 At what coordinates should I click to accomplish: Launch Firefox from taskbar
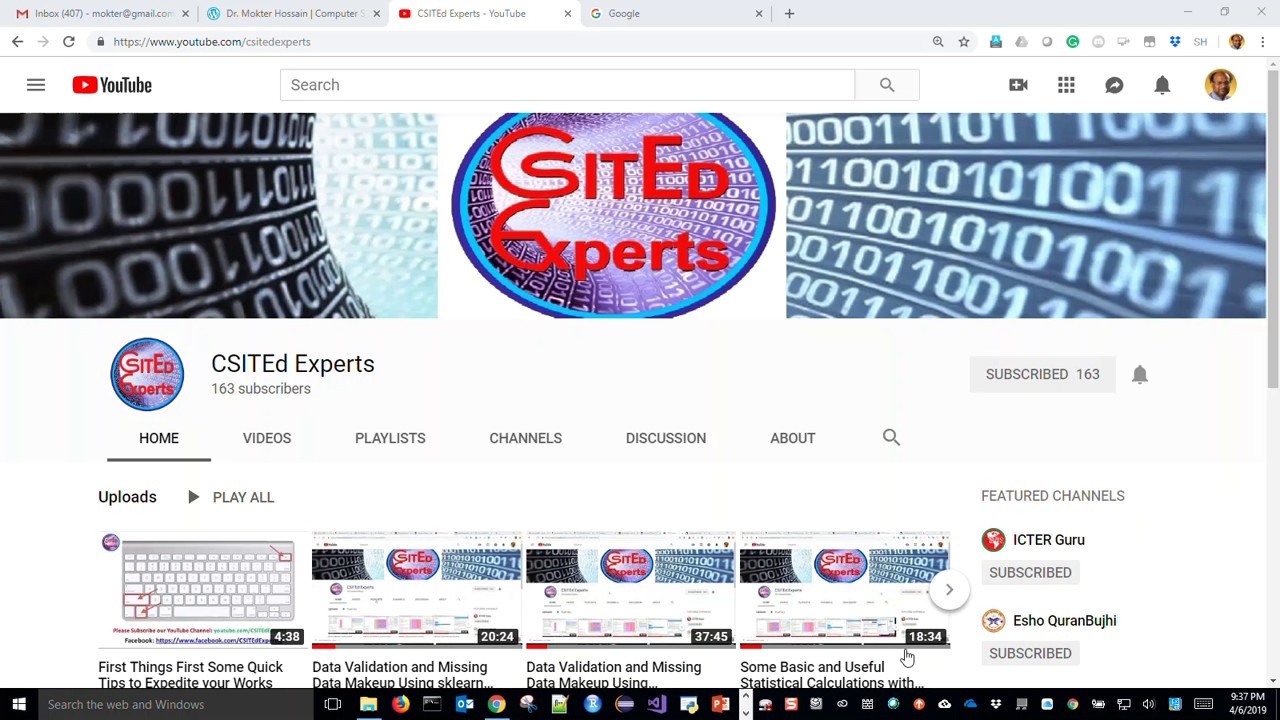point(400,704)
